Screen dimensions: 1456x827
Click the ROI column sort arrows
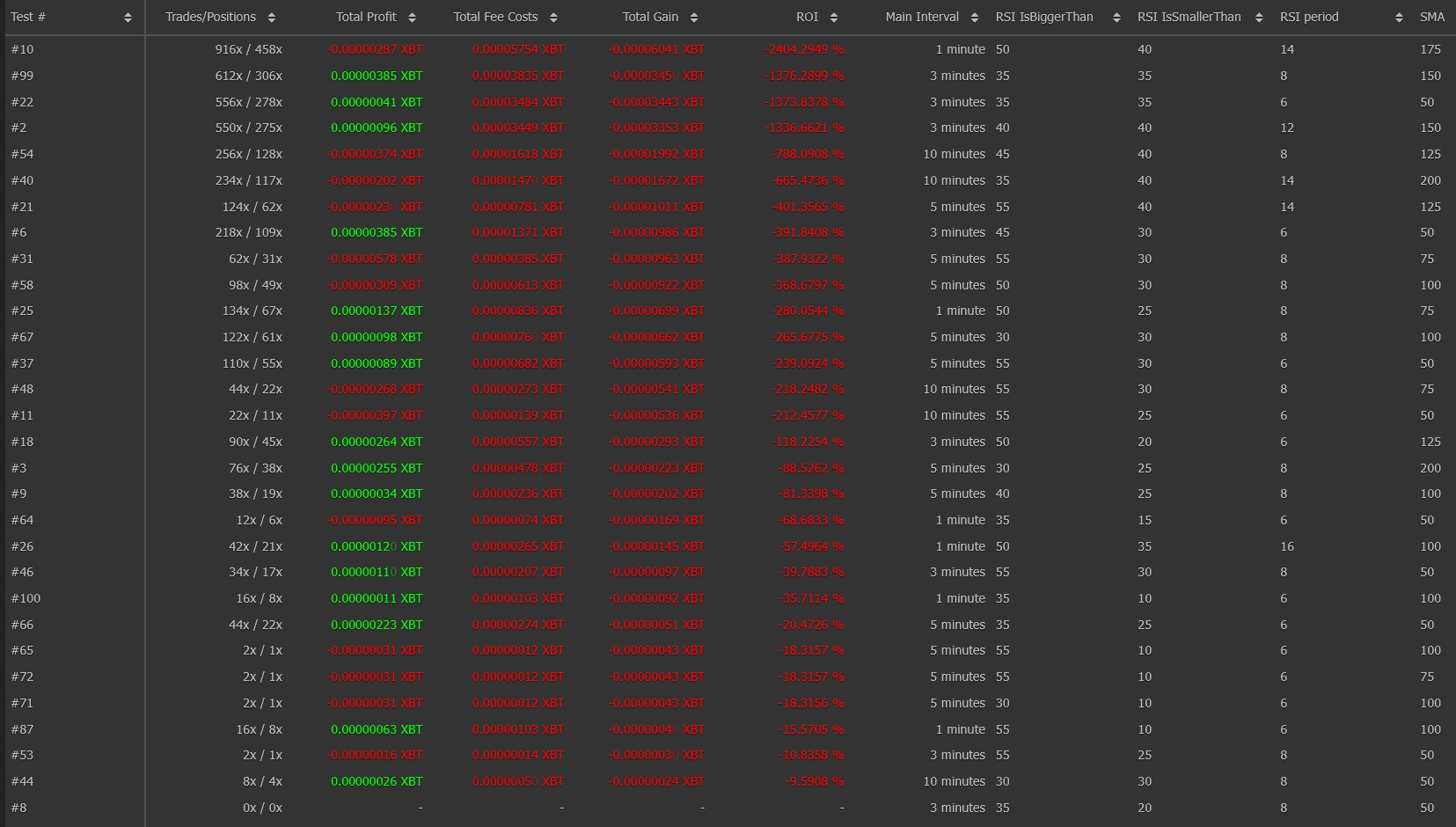[834, 18]
